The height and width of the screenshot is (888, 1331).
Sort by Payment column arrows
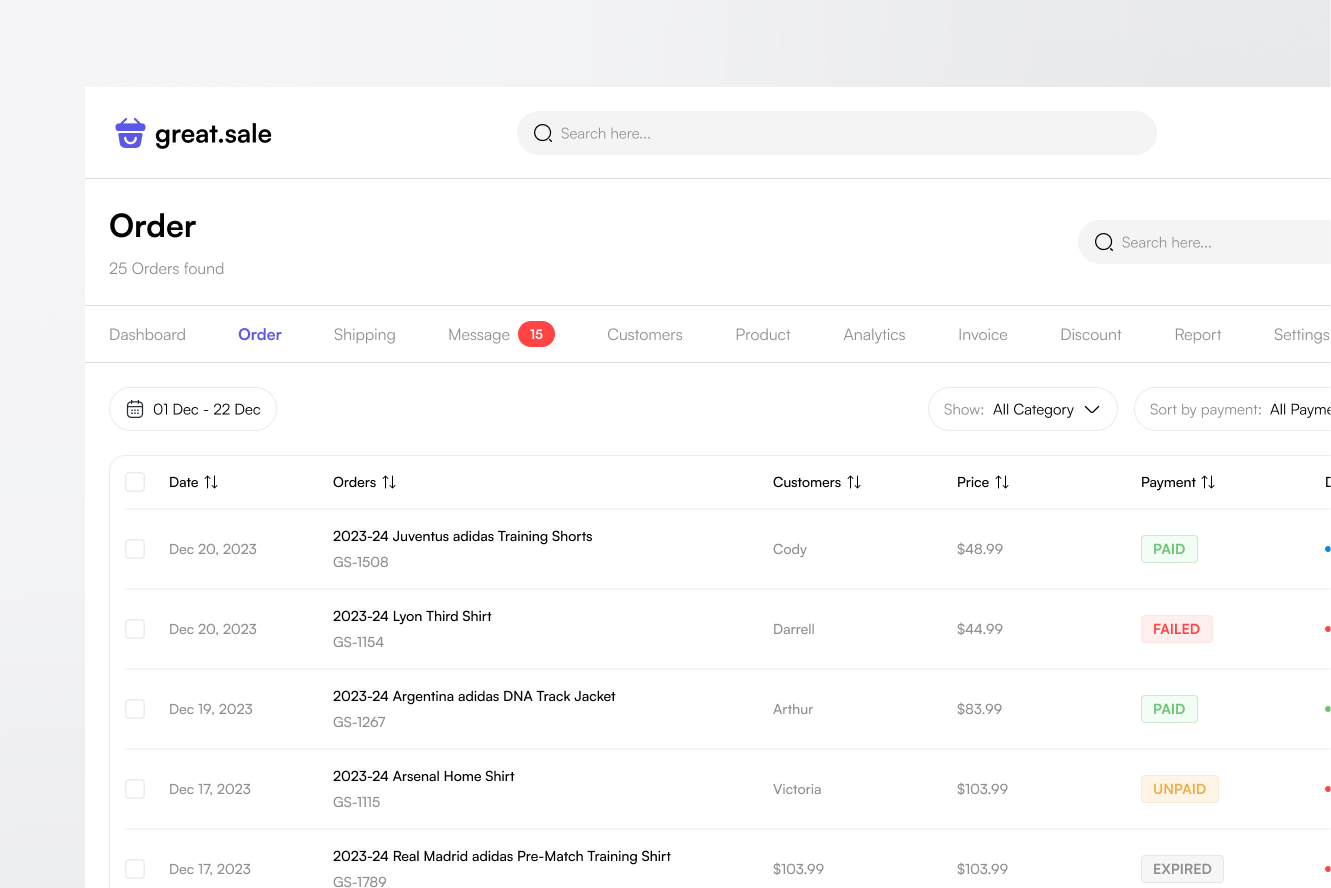coord(1208,482)
